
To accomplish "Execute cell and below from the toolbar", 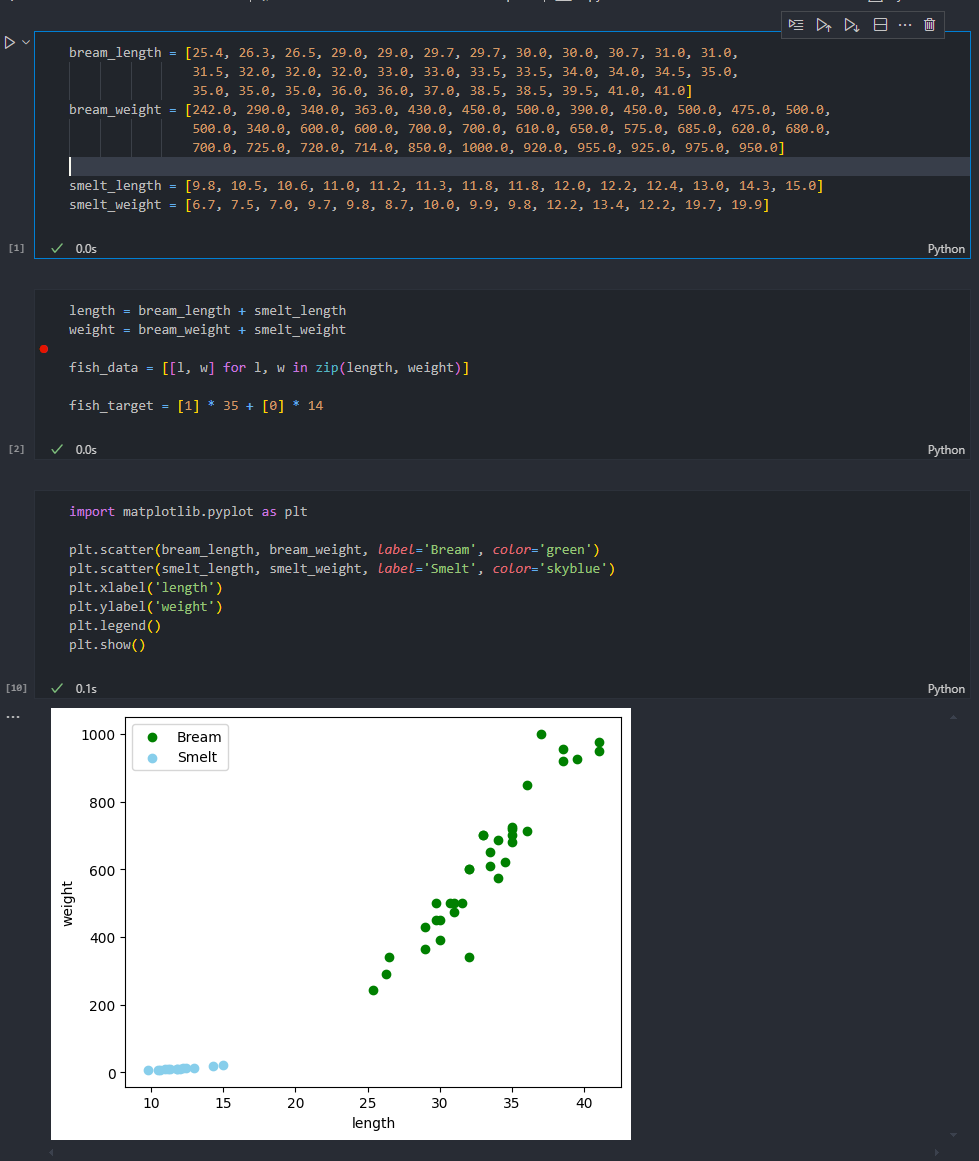I will pyautogui.click(x=852, y=24).
